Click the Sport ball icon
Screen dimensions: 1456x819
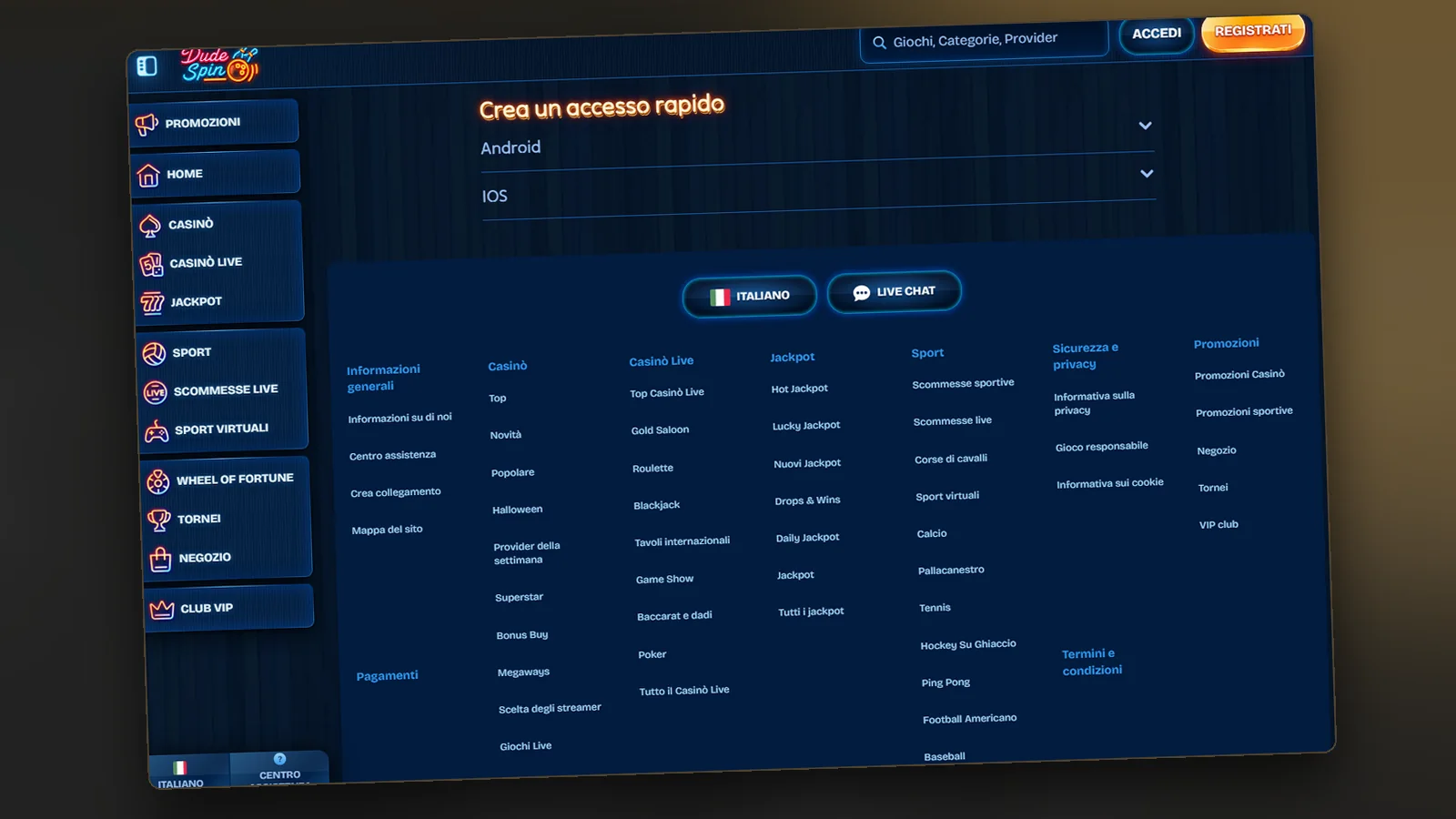[x=154, y=353]
